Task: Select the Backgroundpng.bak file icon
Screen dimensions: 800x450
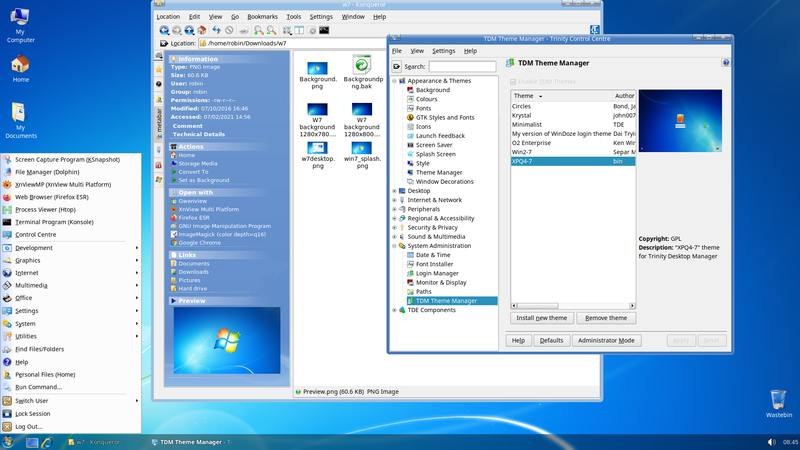Action: [362, 65]
